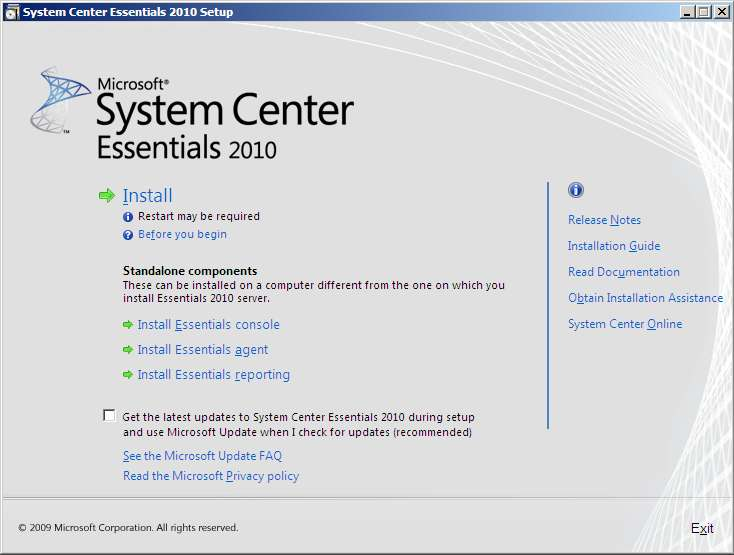The image size is (734, 555).
Task: Click Obtain Installation Assistance
Action: coord(646,298)
